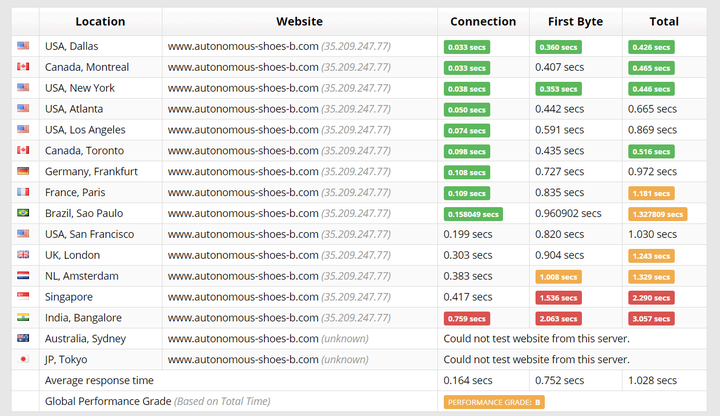The width and height of the screenshot is (720, 416).
Task: Click Dallas connection badge 0.033 secs
Action: pyautogui.click(x=467, y=47)
